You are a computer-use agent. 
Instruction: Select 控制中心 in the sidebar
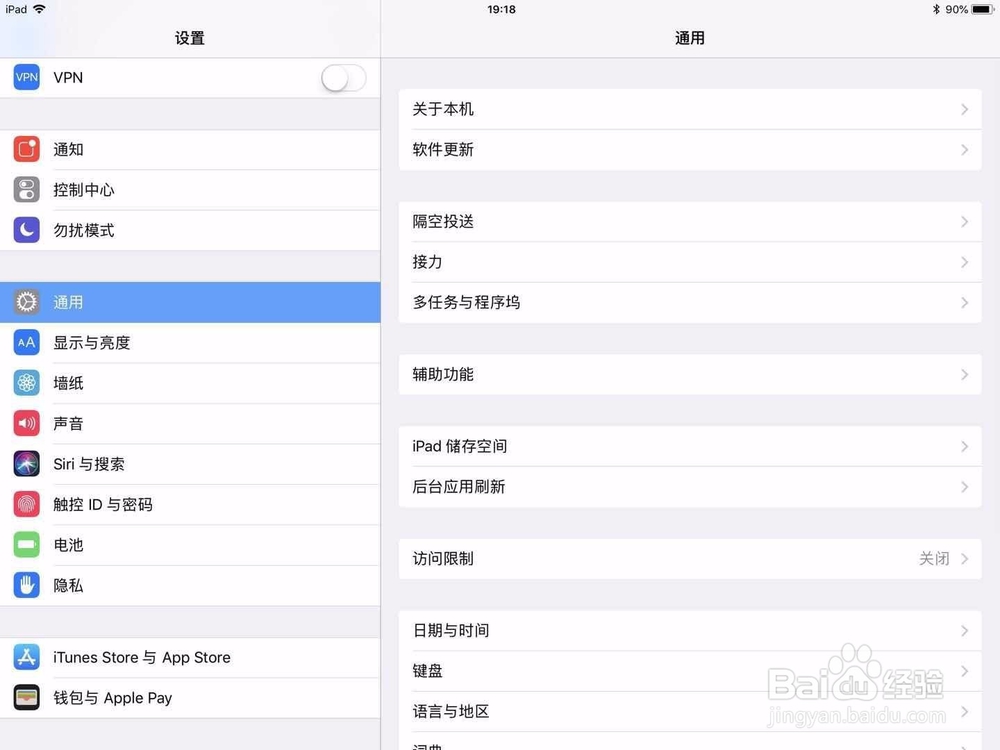[x=190, y=190]
